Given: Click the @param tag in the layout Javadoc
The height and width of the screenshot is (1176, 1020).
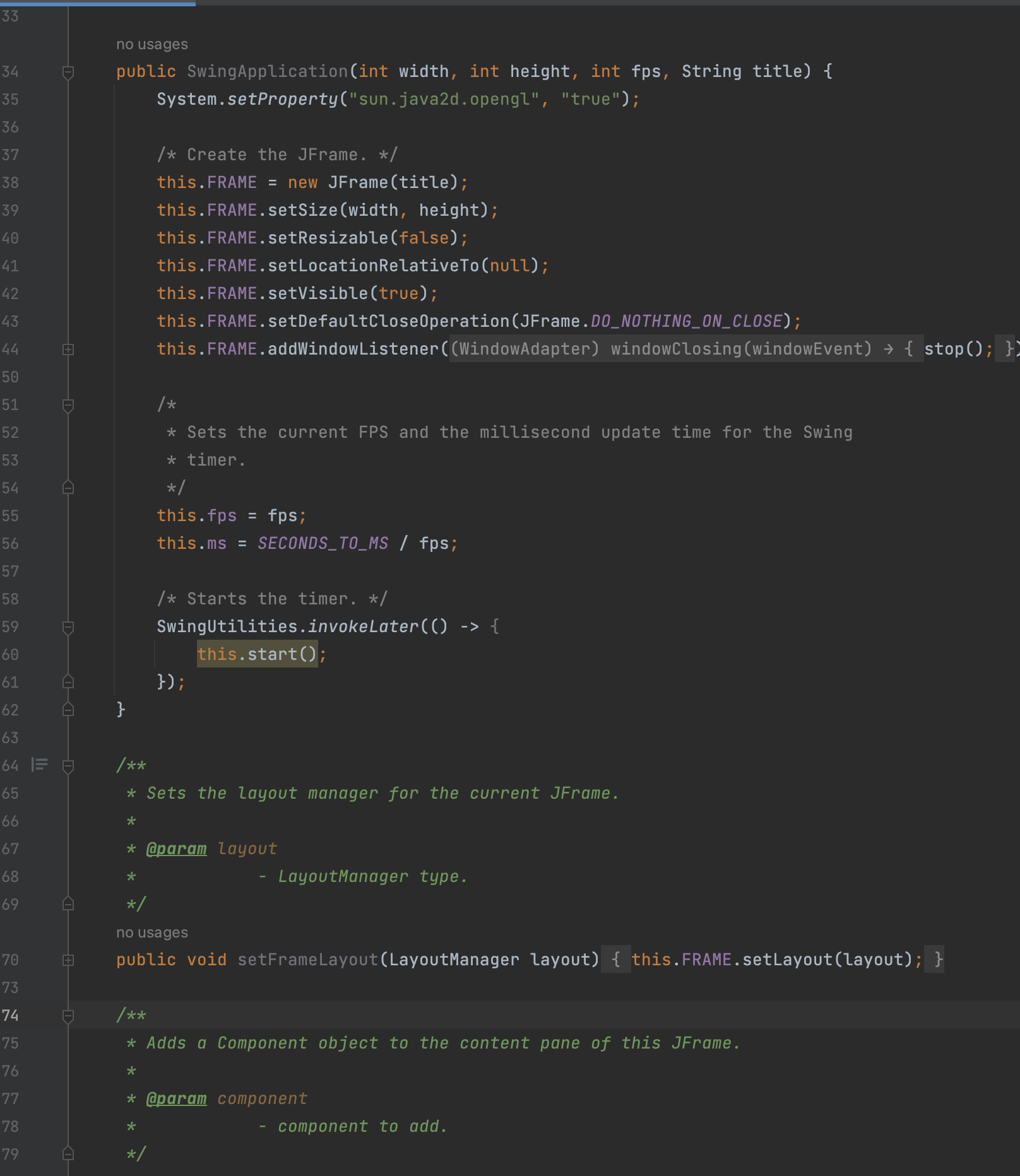Looking at the screenshot, I should (x=178, y=848).
